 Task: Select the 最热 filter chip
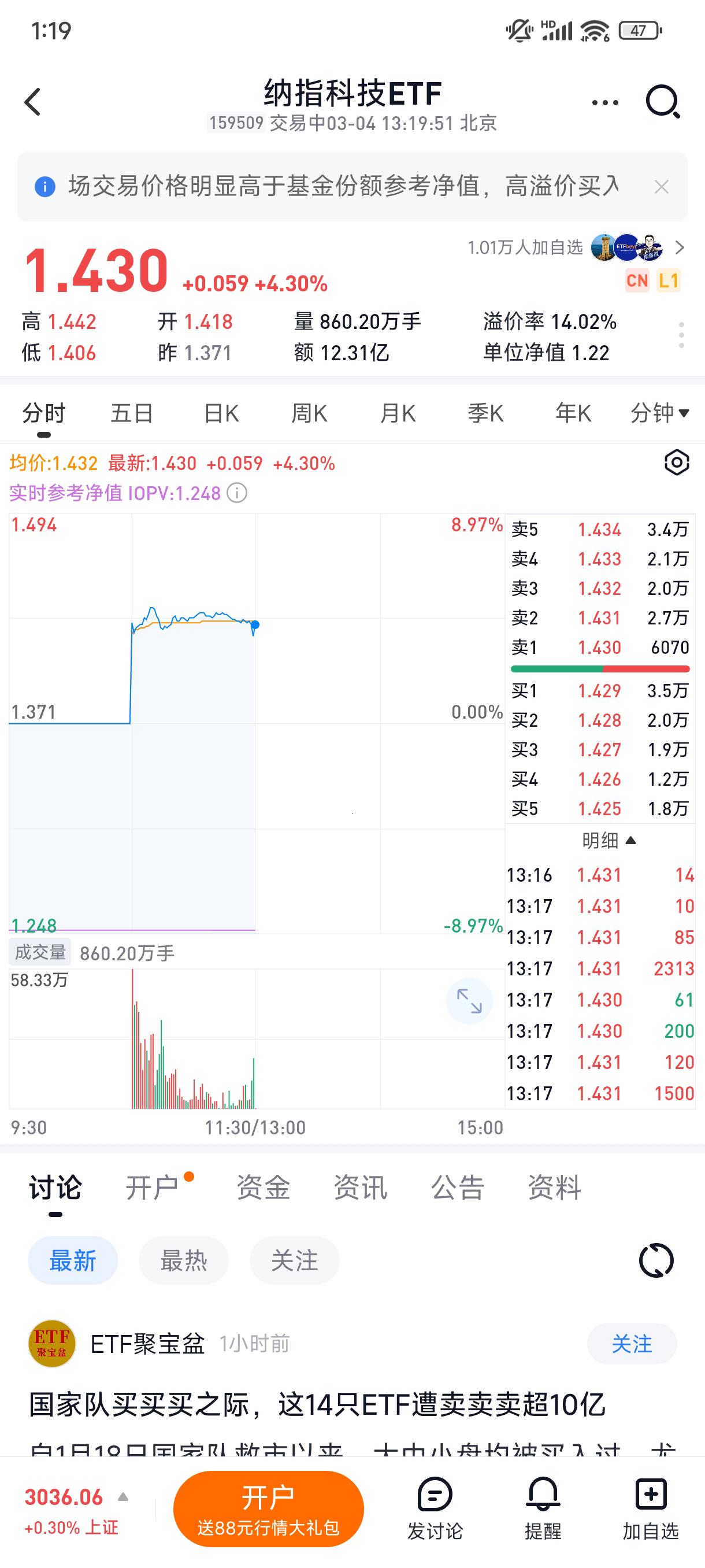pyautogui.click(x=184, y=1260)
